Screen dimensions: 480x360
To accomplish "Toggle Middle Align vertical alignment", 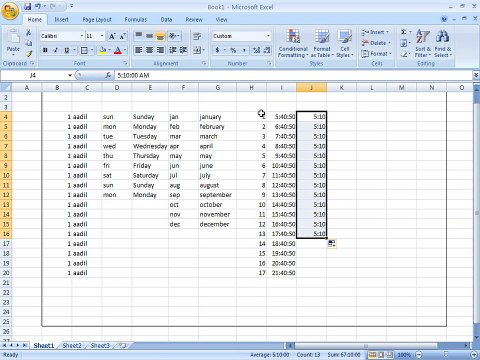I will pos(150,36).
